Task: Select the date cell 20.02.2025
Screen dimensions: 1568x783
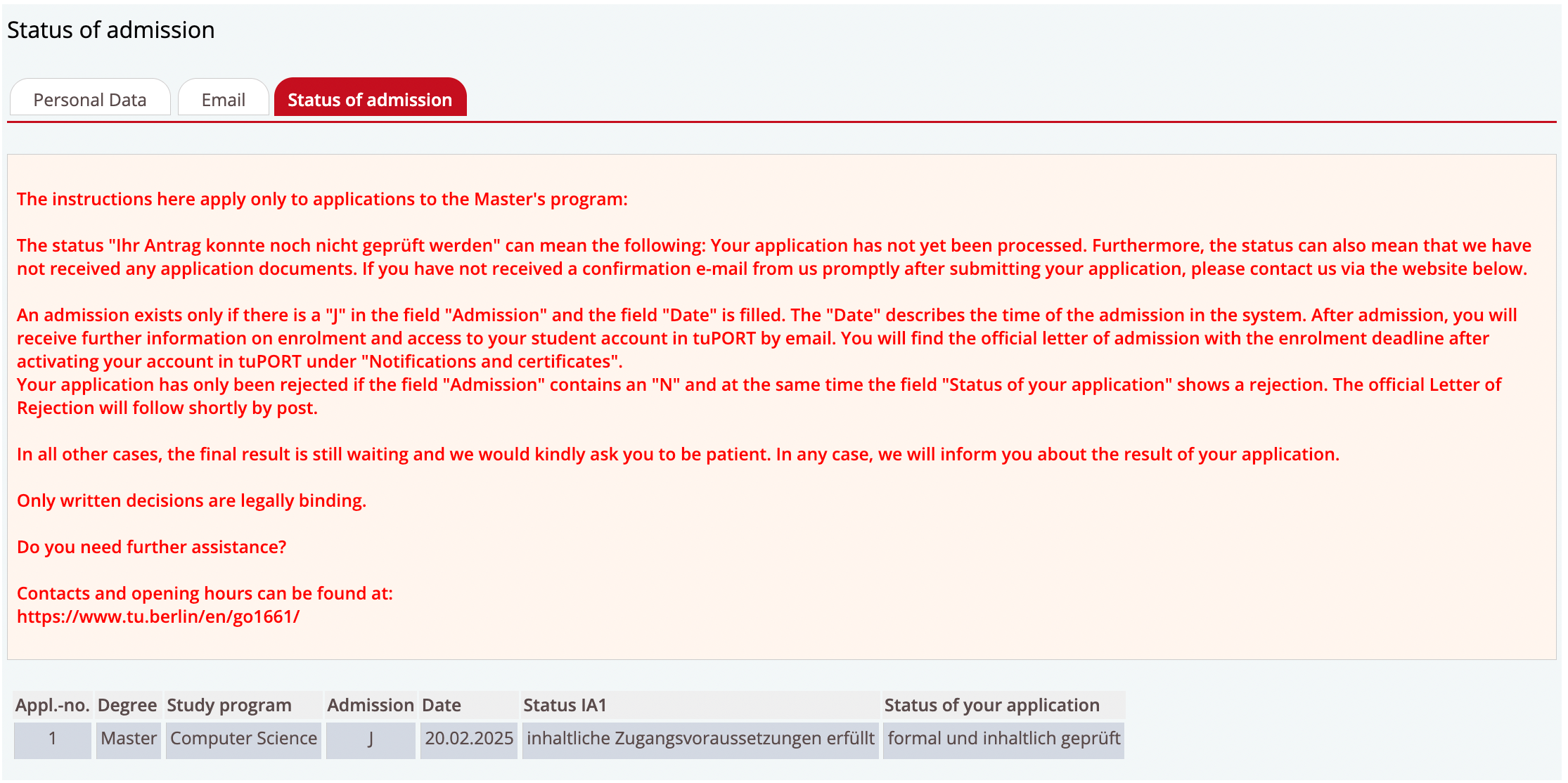Action: tap(469, 740)
